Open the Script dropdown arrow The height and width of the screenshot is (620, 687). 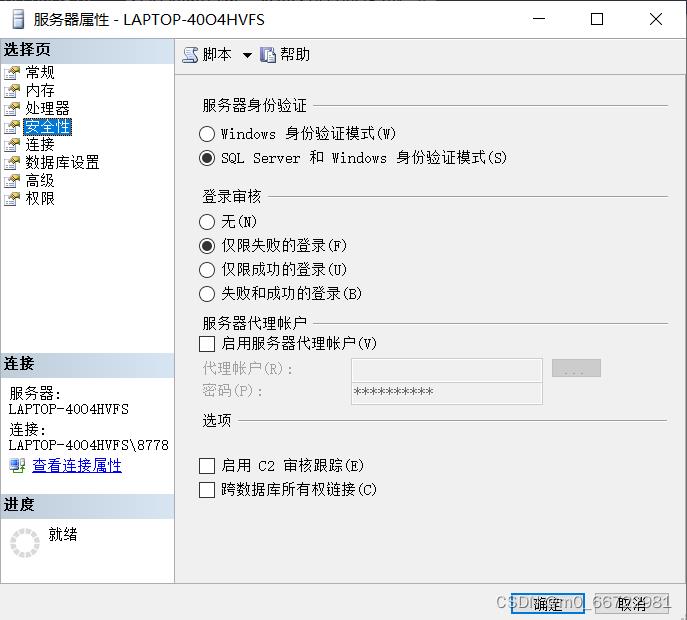(x=247, y=55)
